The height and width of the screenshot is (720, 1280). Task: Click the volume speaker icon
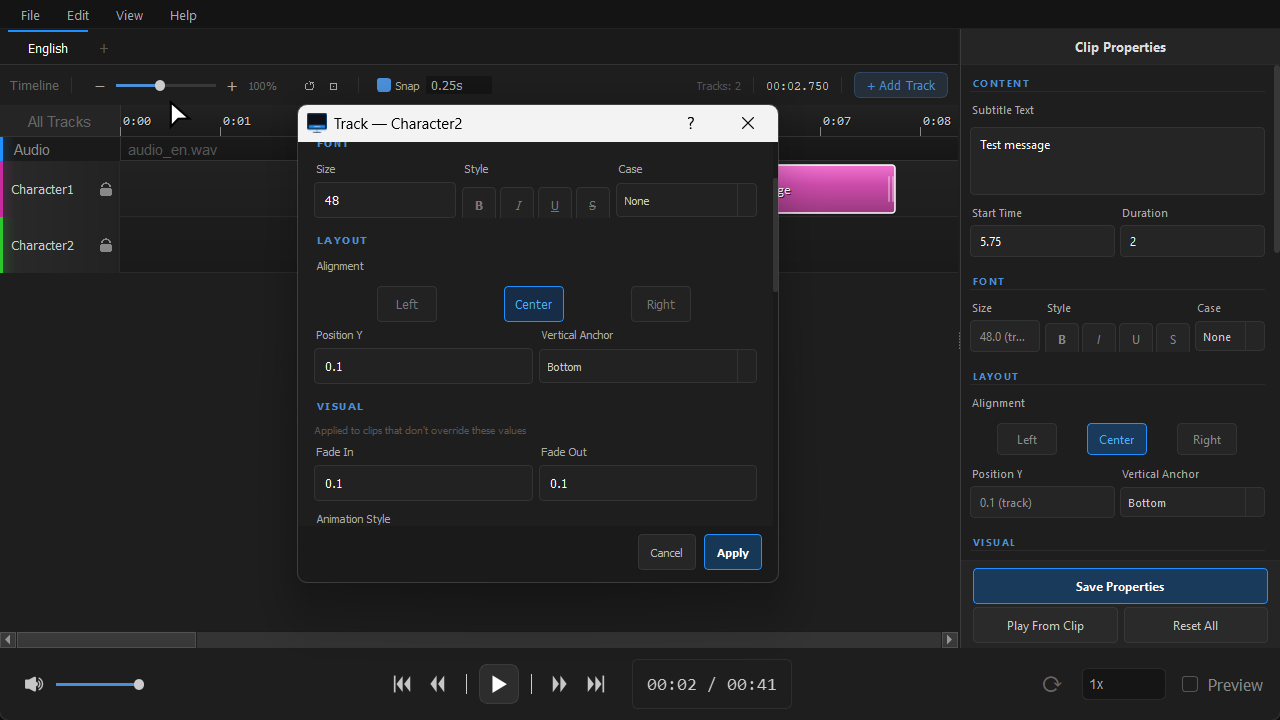(34, 684)
